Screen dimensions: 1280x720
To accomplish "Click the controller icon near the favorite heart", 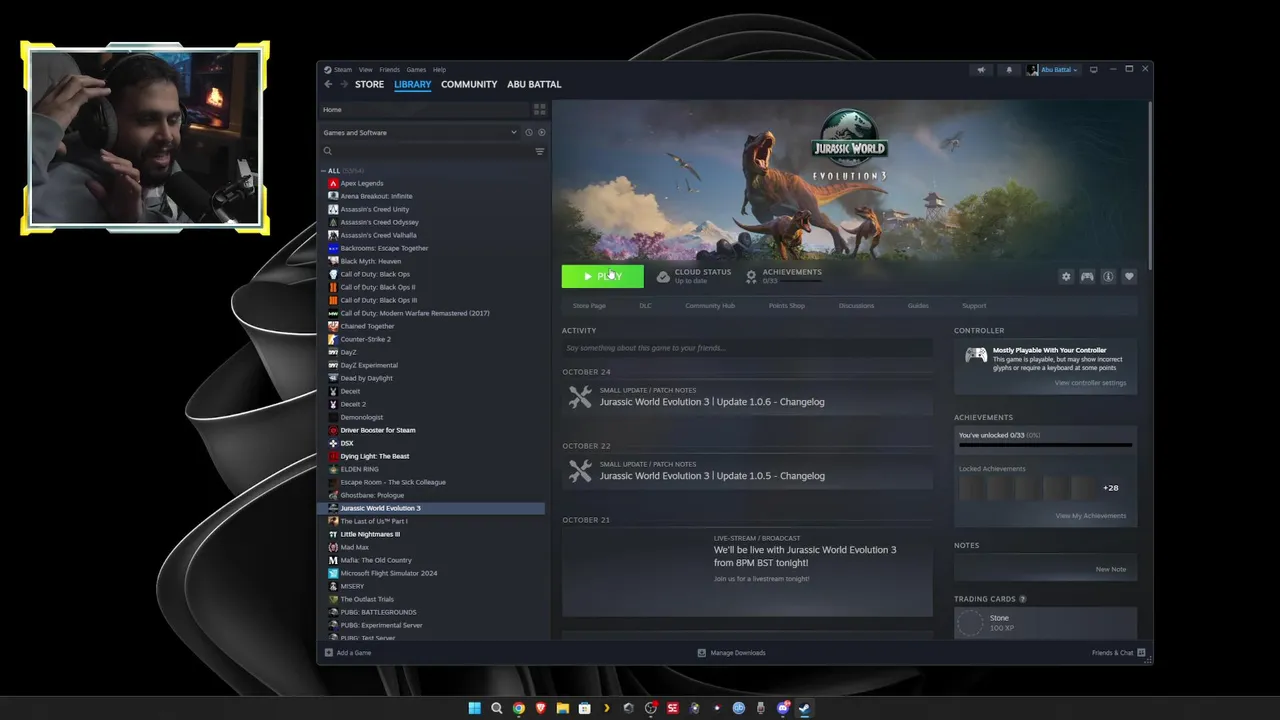I will (x=1087, y=276).
